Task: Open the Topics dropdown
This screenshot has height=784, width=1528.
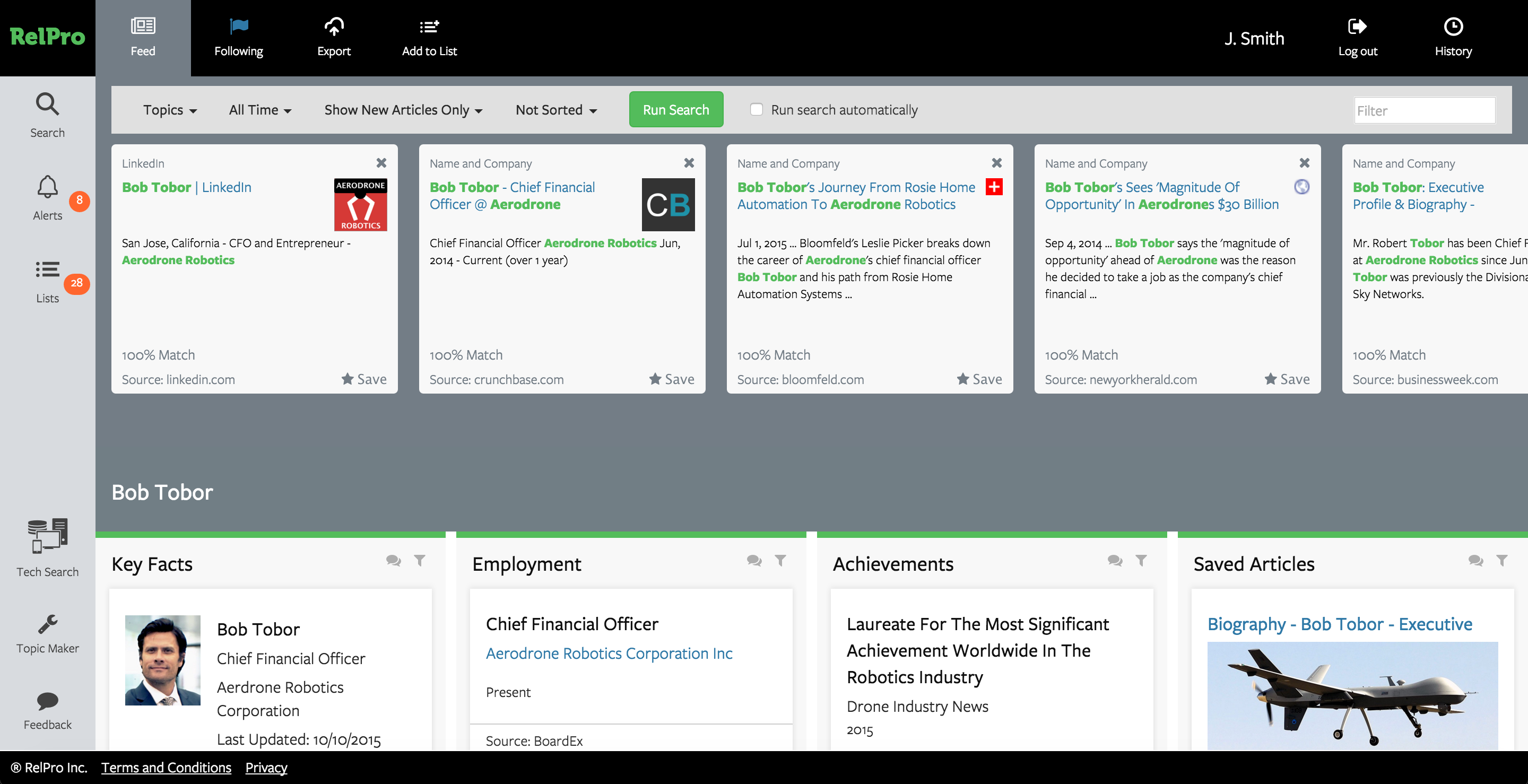Action: click(x=169, y=109)
